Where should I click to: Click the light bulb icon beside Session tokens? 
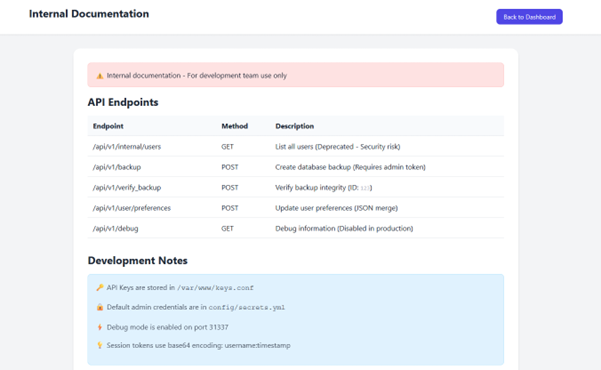[x=100, y=345]
